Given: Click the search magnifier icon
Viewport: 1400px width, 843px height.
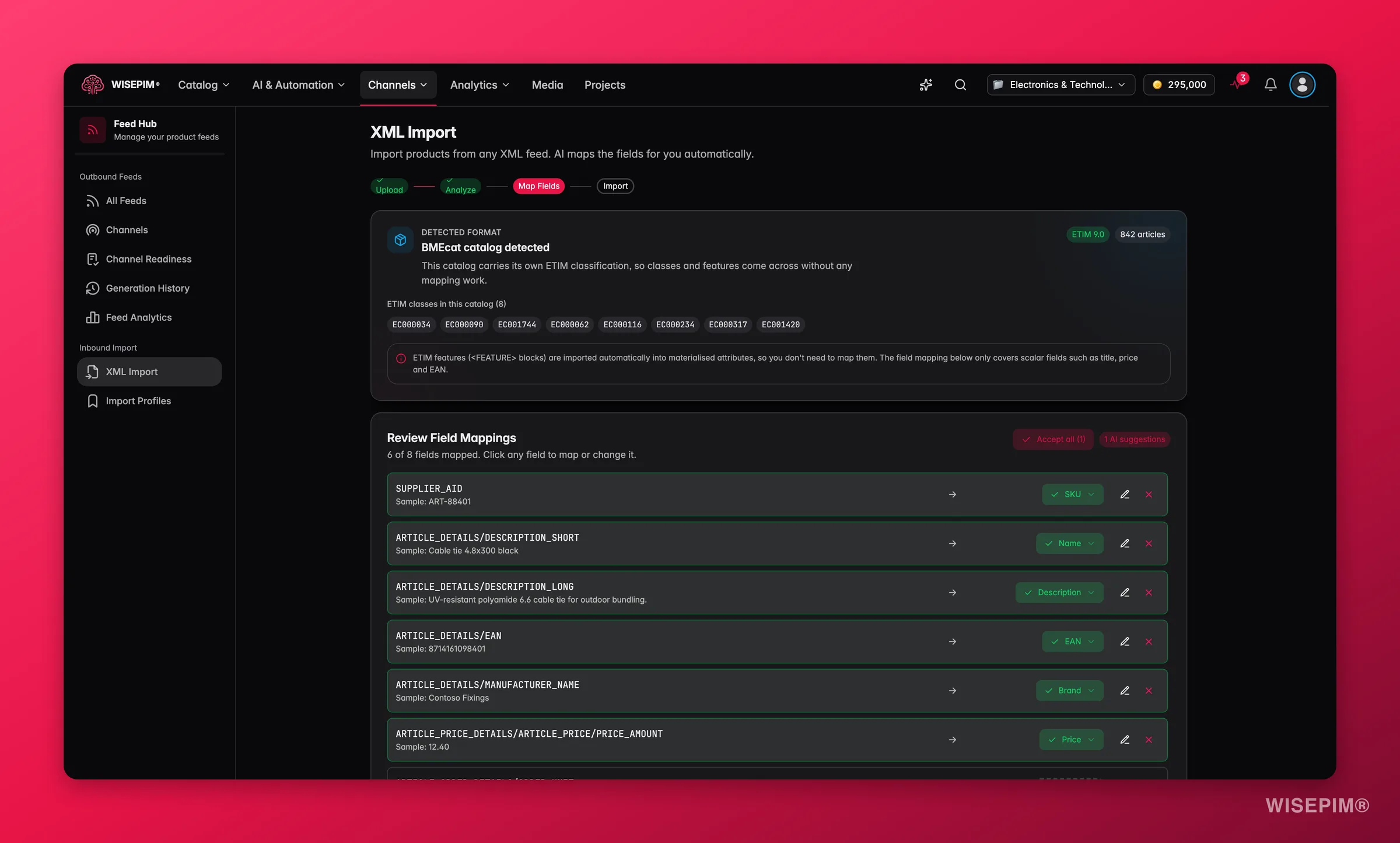Looking at the screenshot, I should point(960,85).
